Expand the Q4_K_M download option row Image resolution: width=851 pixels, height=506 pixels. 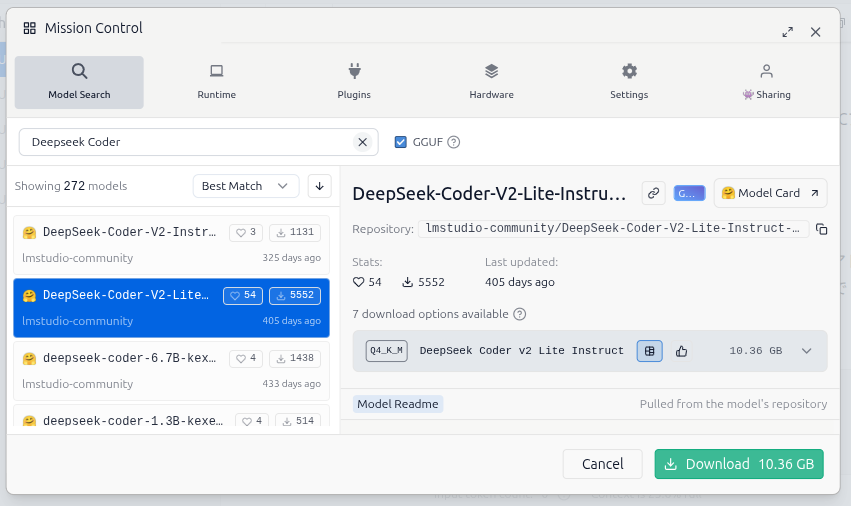coord(807,351)
